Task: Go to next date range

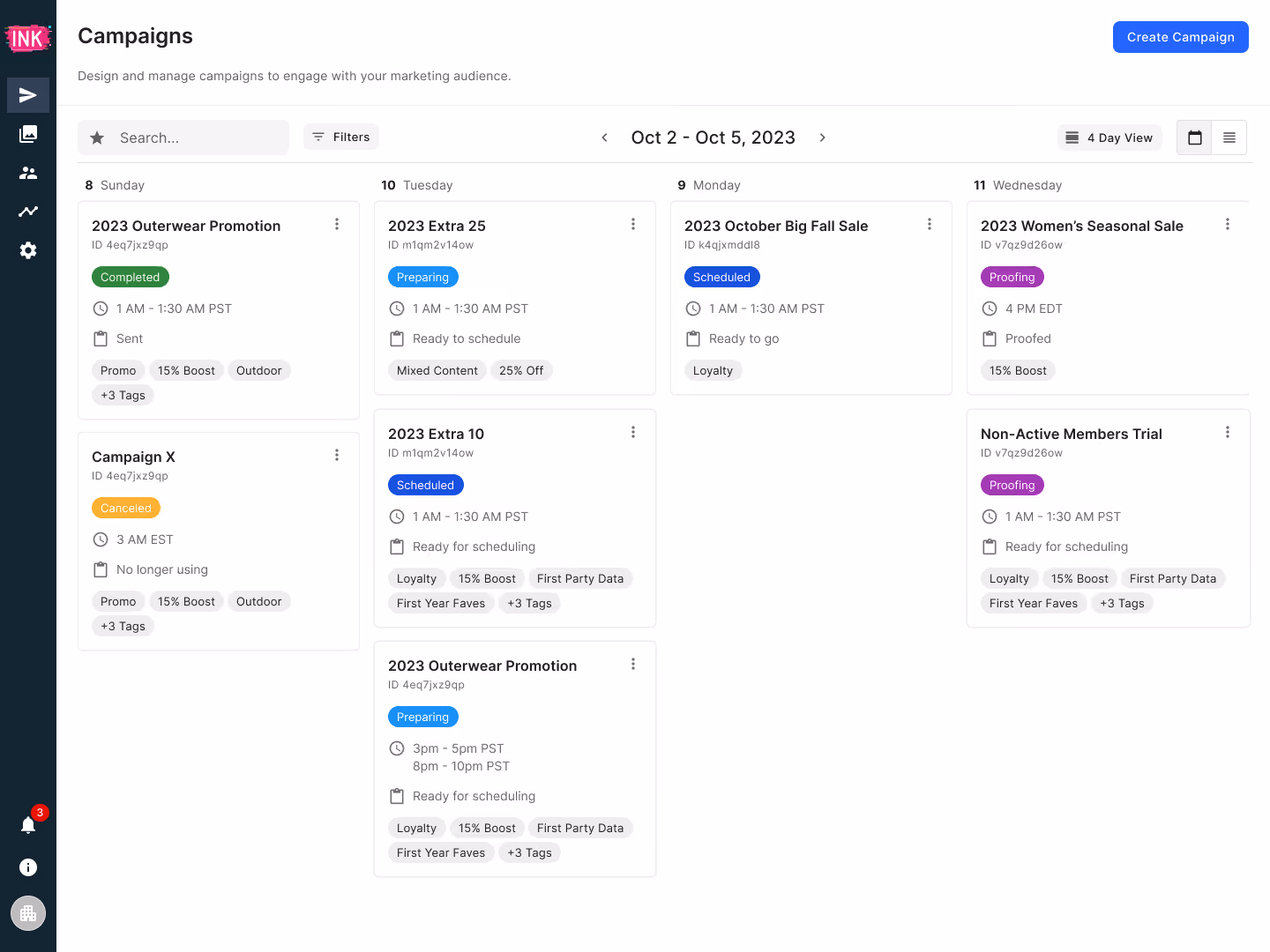Action: (822, 138)
